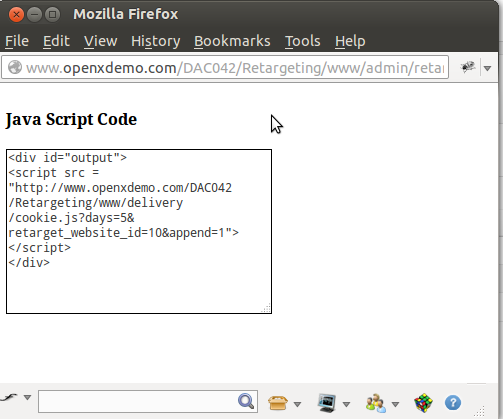Click the swoosh logo icon at bottom left
Image resolution: width=503 pixels, height=419 pixels.
9,397
